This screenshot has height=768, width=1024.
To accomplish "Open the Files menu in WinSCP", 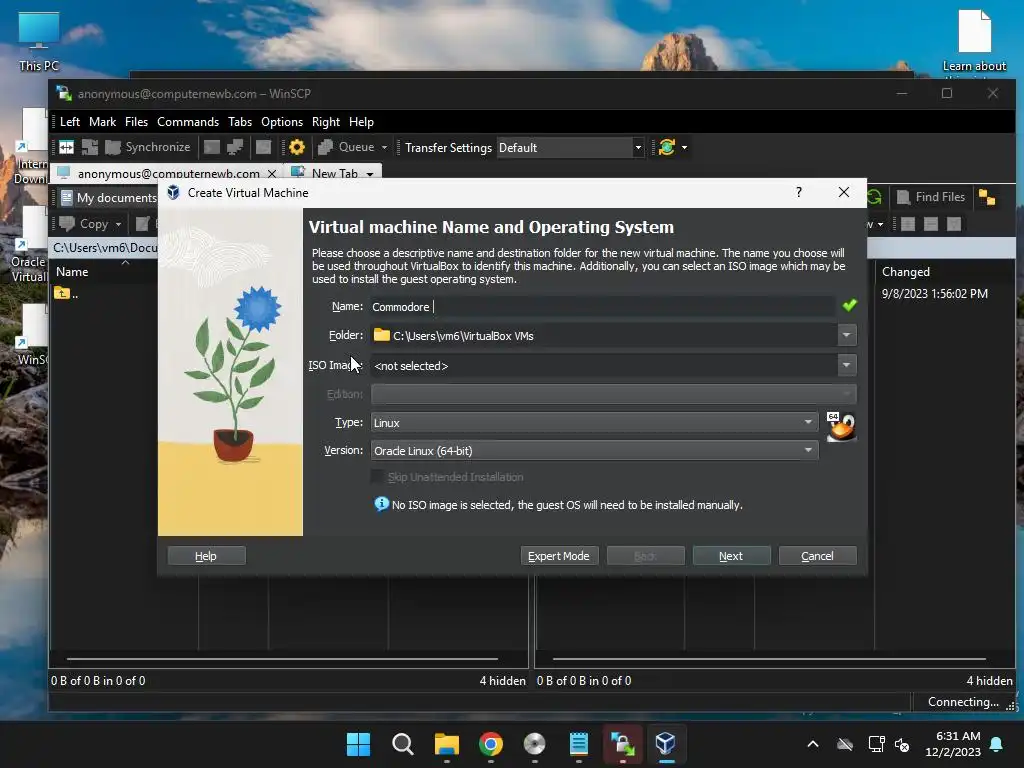I will 136,122.
